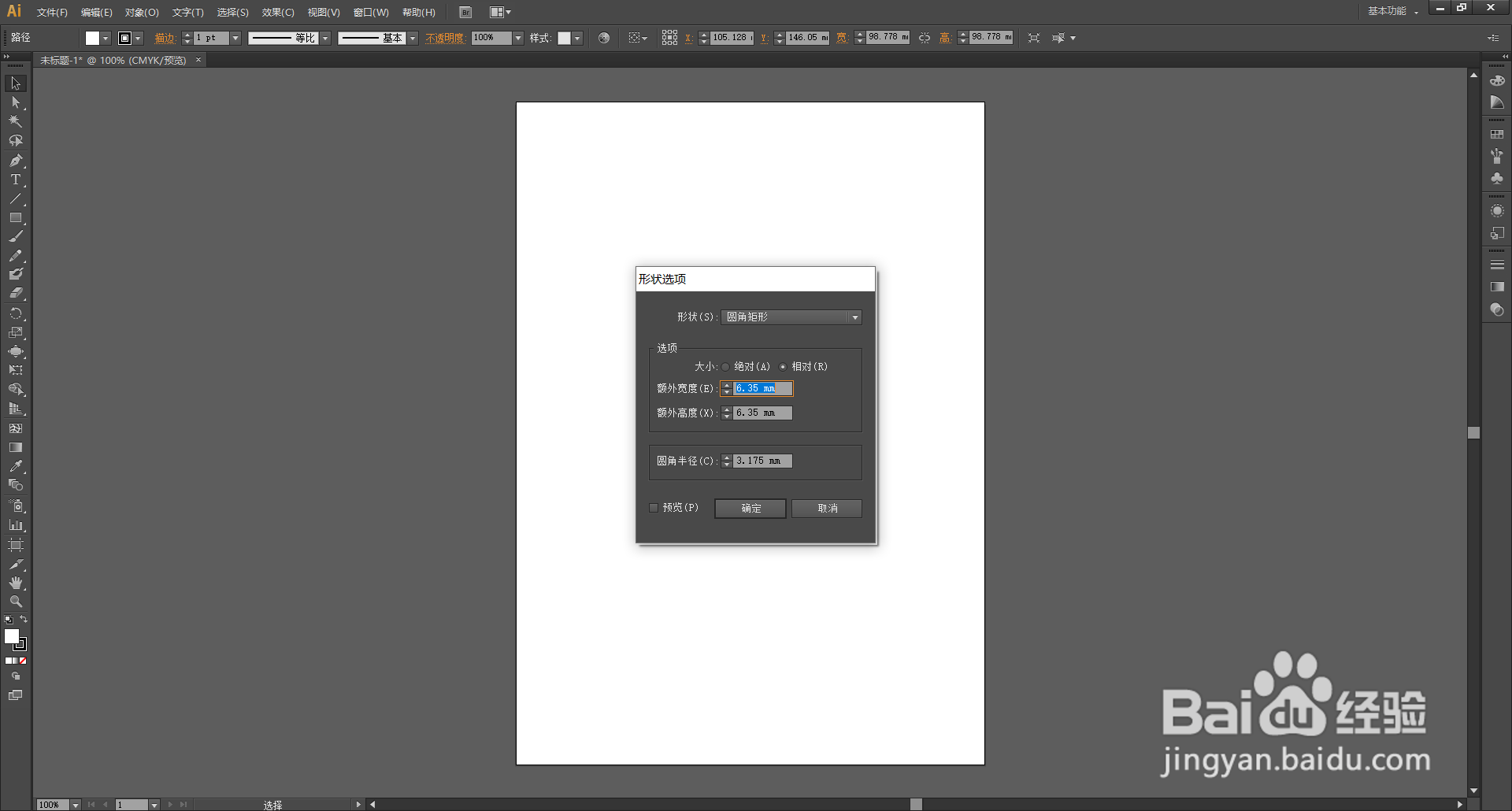Select the Scale tool
The width and height of the screenshot is (1512, 811).
coord(16,332)
